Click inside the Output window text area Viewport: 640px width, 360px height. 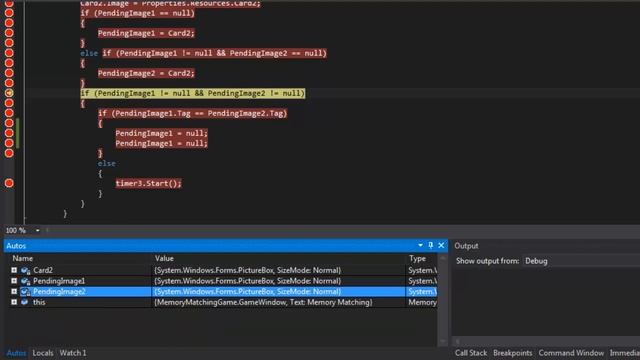click(547, 302)
